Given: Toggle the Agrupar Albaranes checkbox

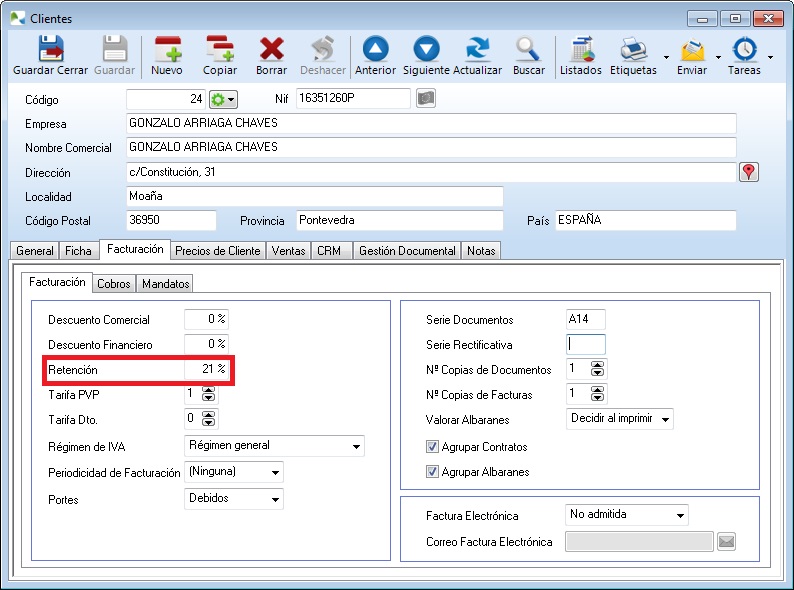Looking at the screenshot, I should [433, 472].
